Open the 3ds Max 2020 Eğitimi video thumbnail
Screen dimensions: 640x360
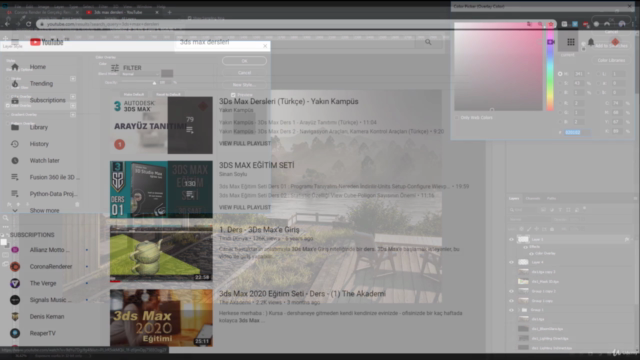(x=161, y=318)
